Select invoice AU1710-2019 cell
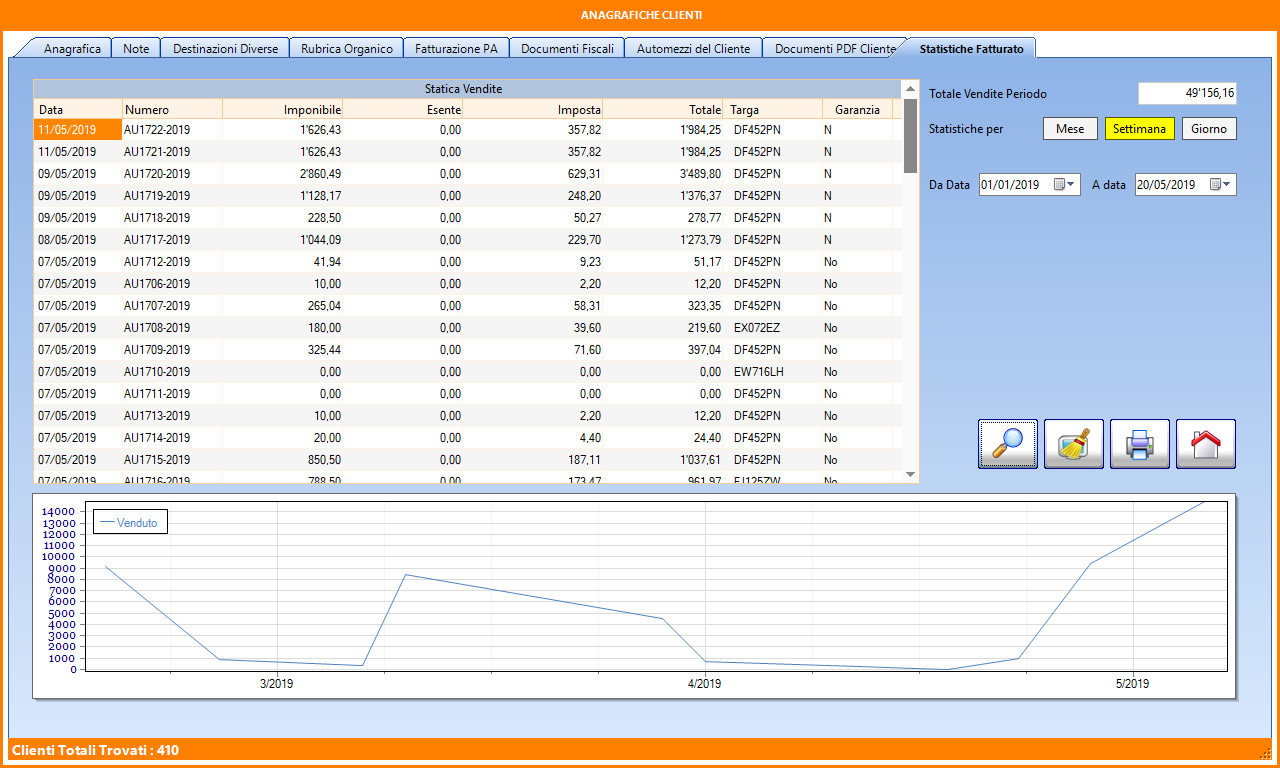This screenshot has width=1280, height=768. pyautogui.click(x=172, y=372)
